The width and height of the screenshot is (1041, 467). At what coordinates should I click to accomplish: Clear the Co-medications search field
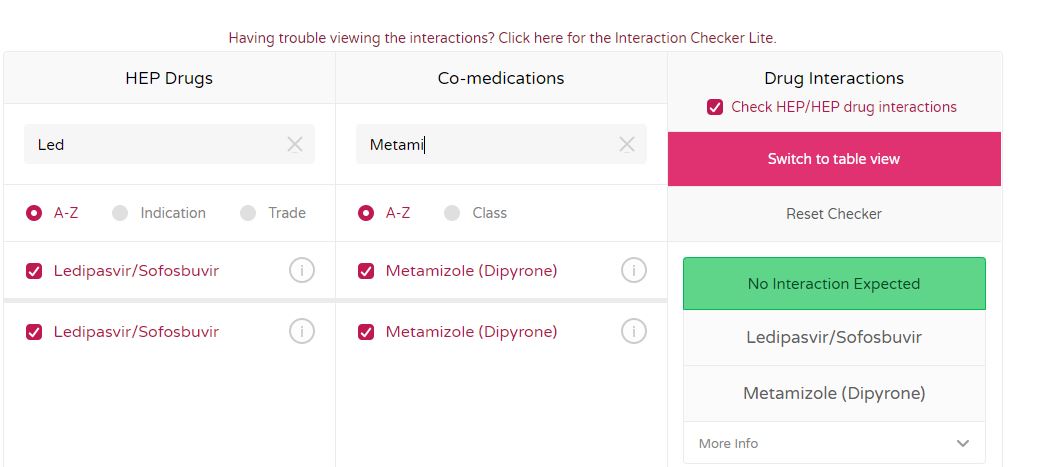627,144
